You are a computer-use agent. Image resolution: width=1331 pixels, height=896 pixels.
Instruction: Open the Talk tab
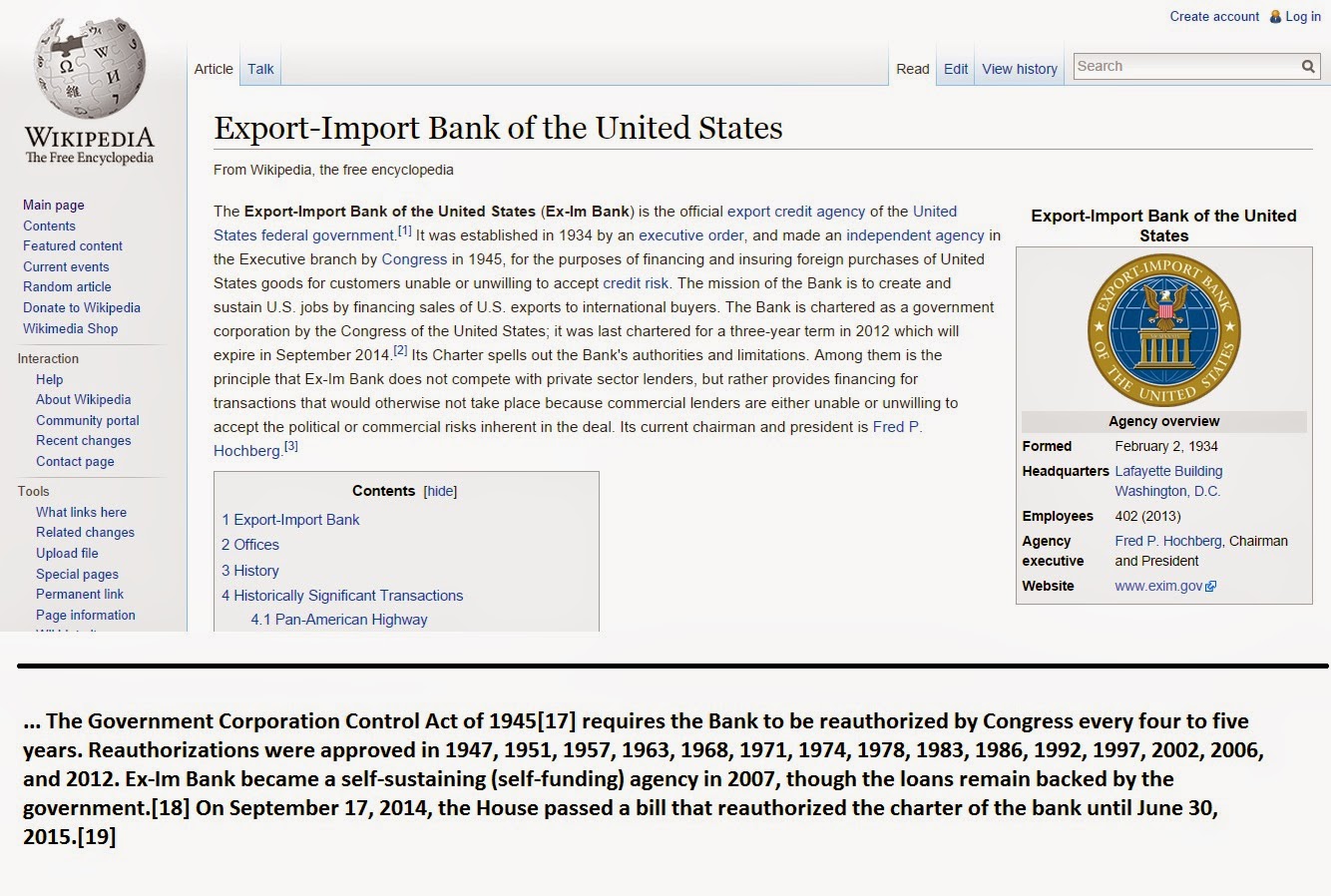[x=260, y=69]
